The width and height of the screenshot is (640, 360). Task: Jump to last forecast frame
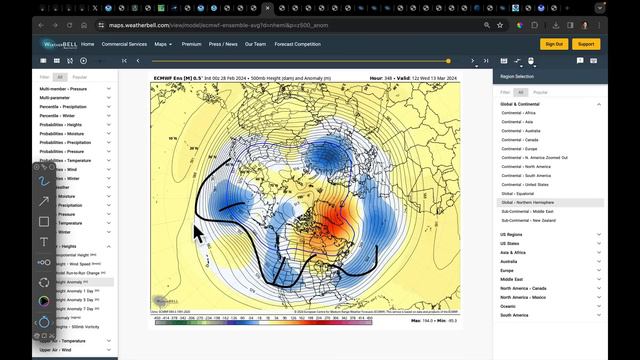click(486, 61)
